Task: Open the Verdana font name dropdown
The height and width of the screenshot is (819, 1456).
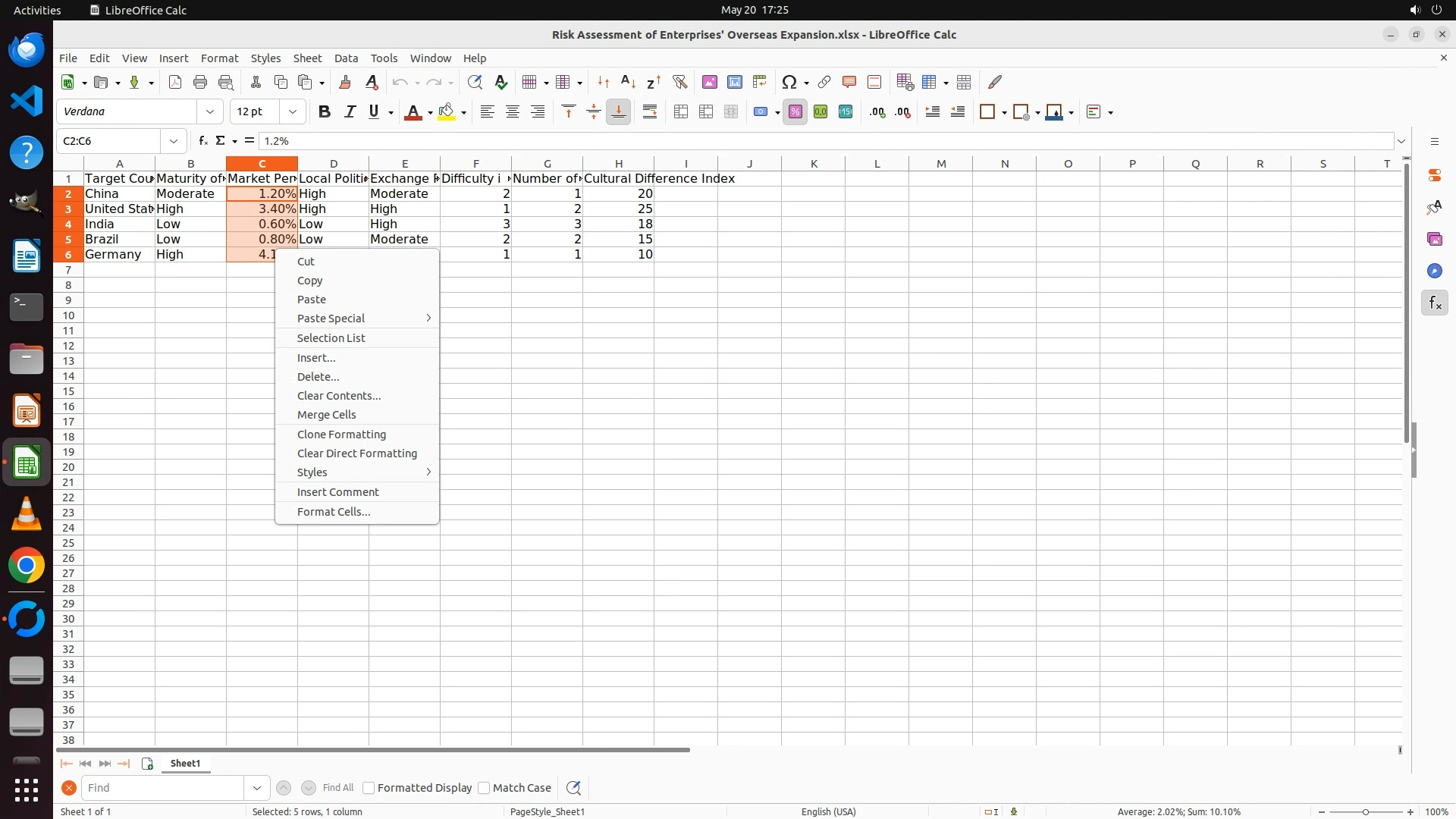Action: tap(210, 112)
